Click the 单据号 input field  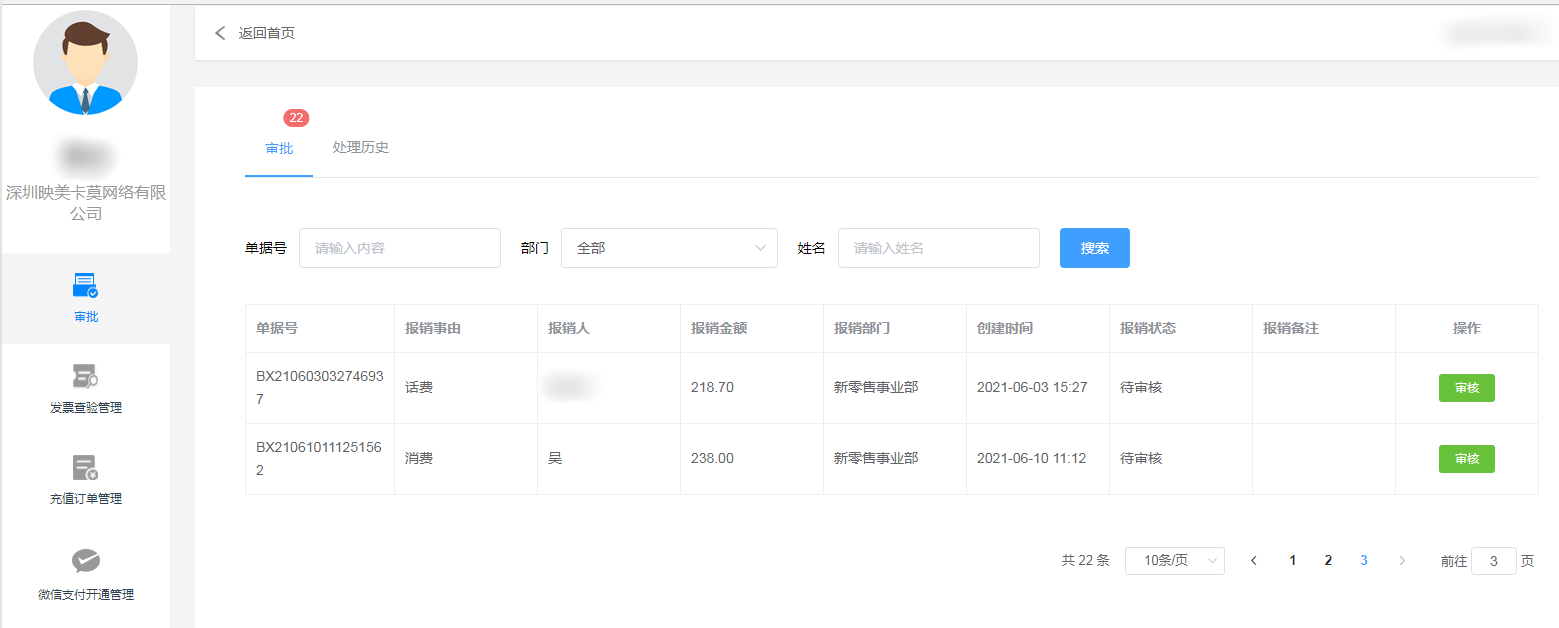[399, 248]
